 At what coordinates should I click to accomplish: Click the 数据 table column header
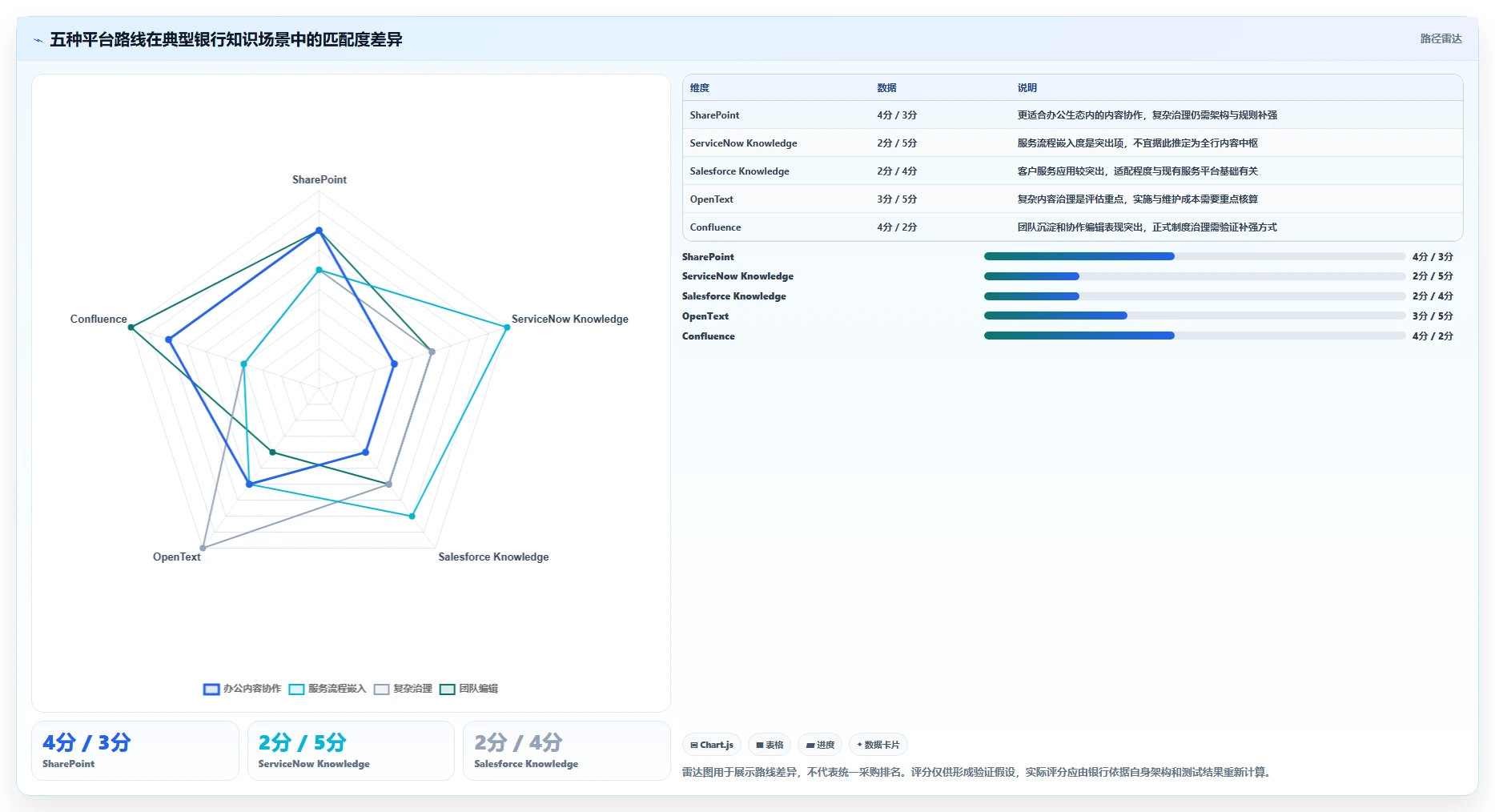tap(886, 88)
